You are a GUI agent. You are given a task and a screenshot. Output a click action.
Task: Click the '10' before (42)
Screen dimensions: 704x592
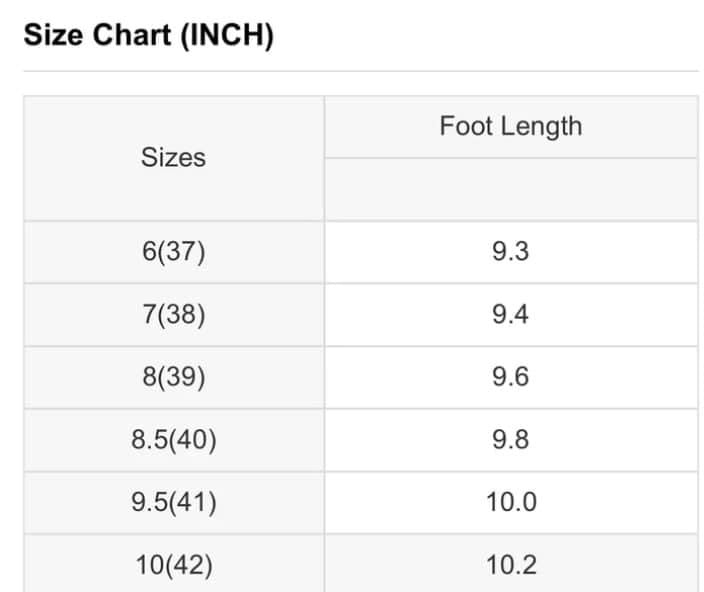coord(149,565)
